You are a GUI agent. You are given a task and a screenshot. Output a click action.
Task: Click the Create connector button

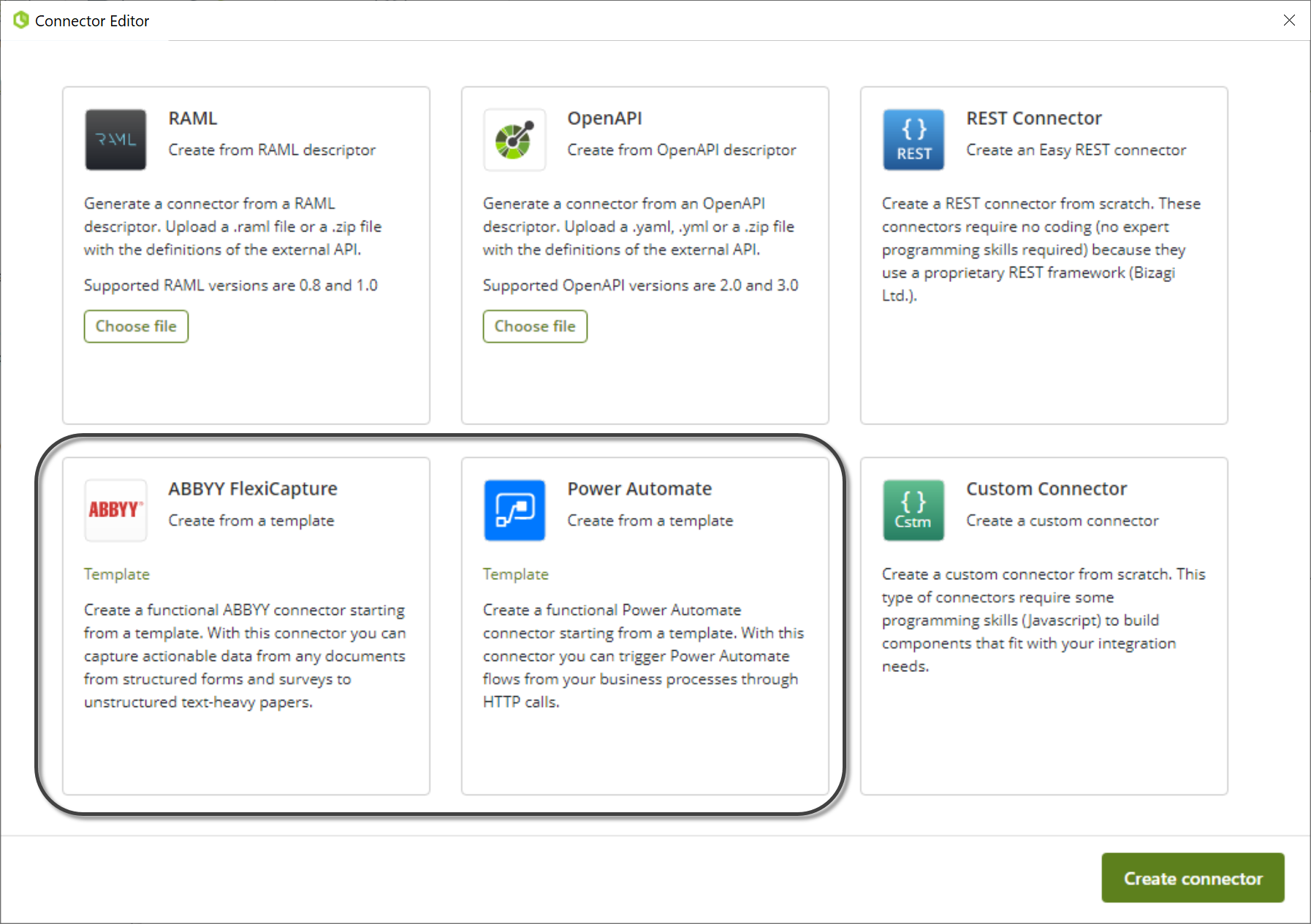point(1193,878)
